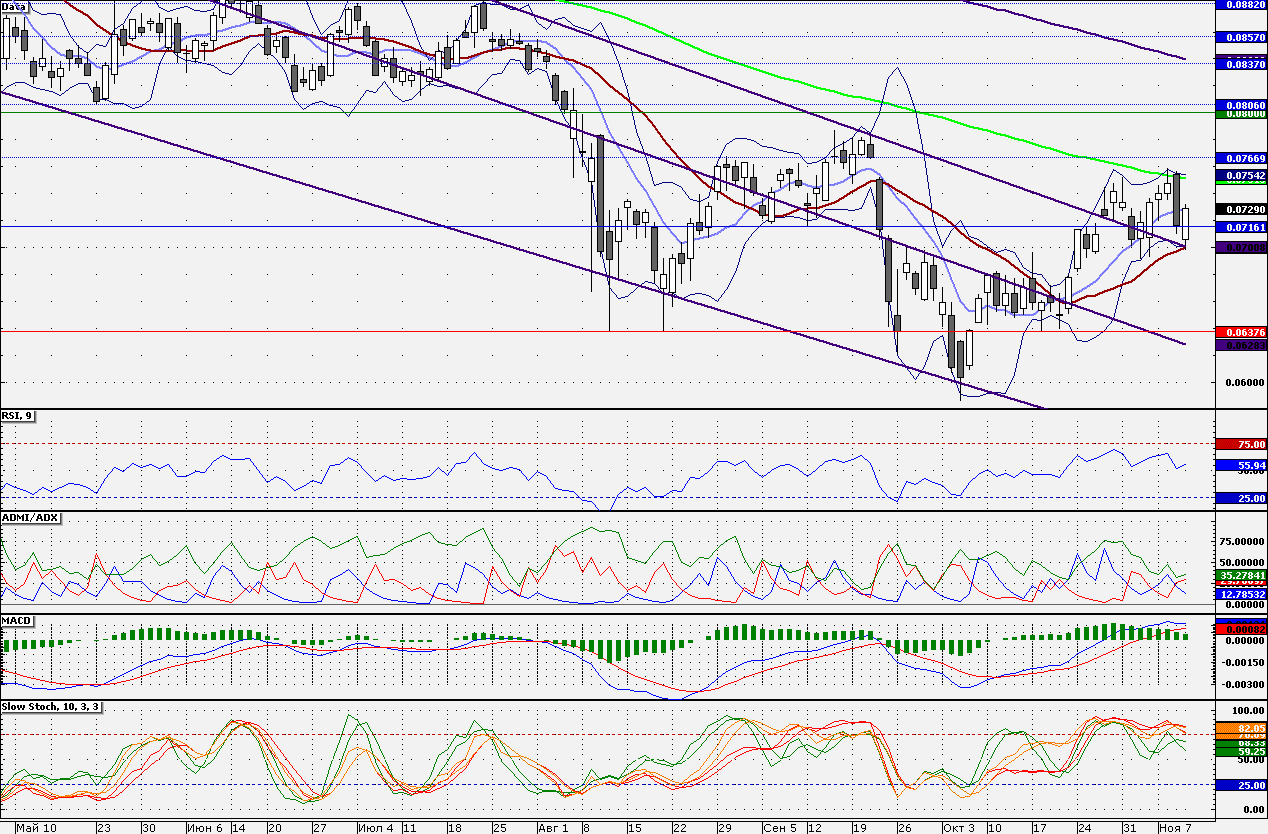Click the MACD indicator label

18,621
